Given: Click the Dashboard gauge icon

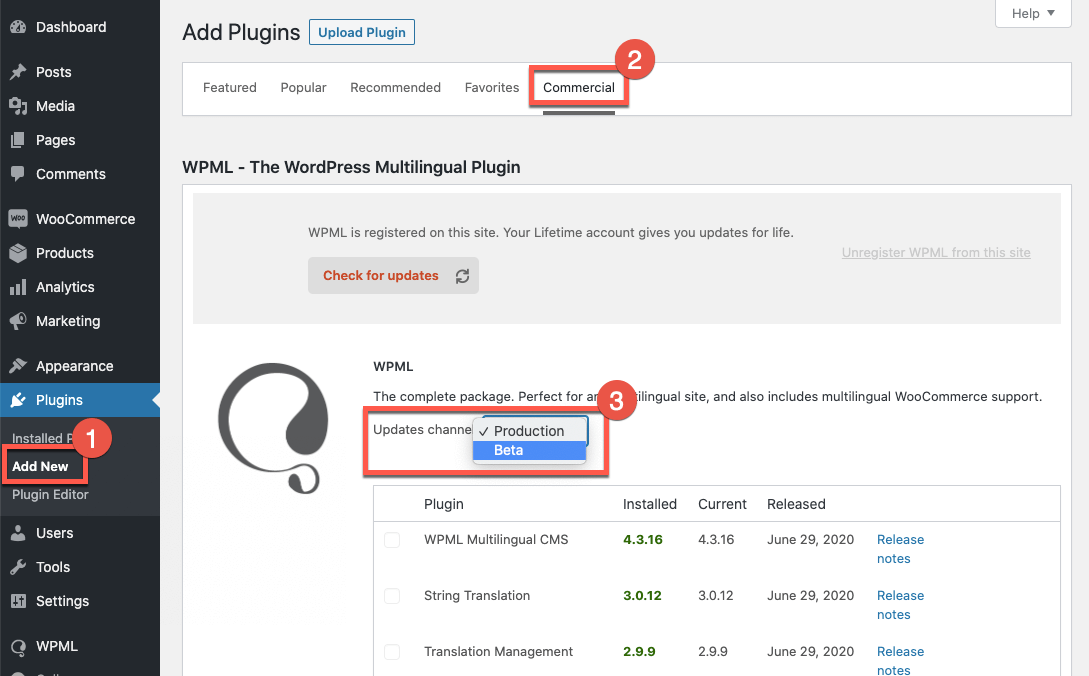Looking at the screenshot, I should tap(18, 27).
